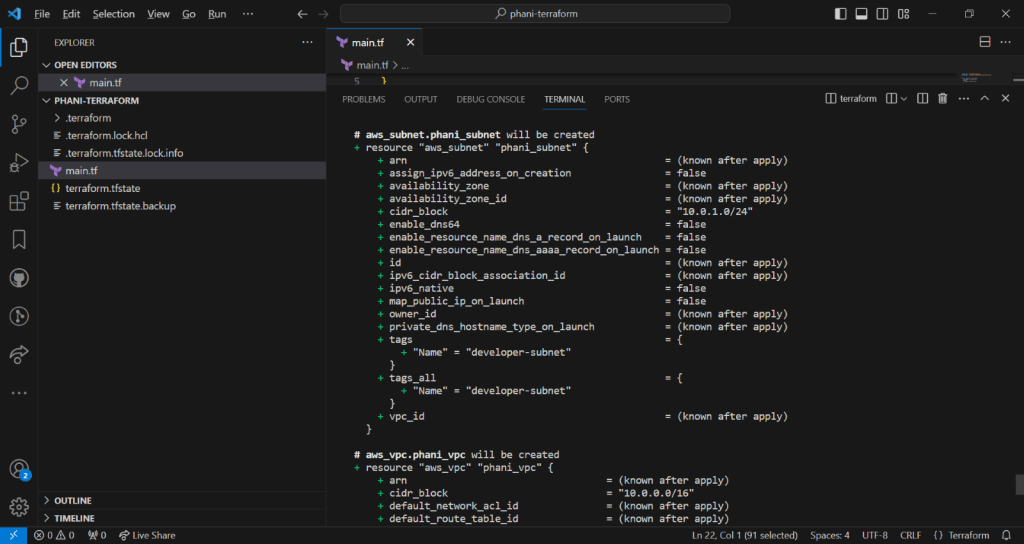Screen dimensions: 1024x544
Task: Expand the OUTLINE section
Action: [73, 501]
